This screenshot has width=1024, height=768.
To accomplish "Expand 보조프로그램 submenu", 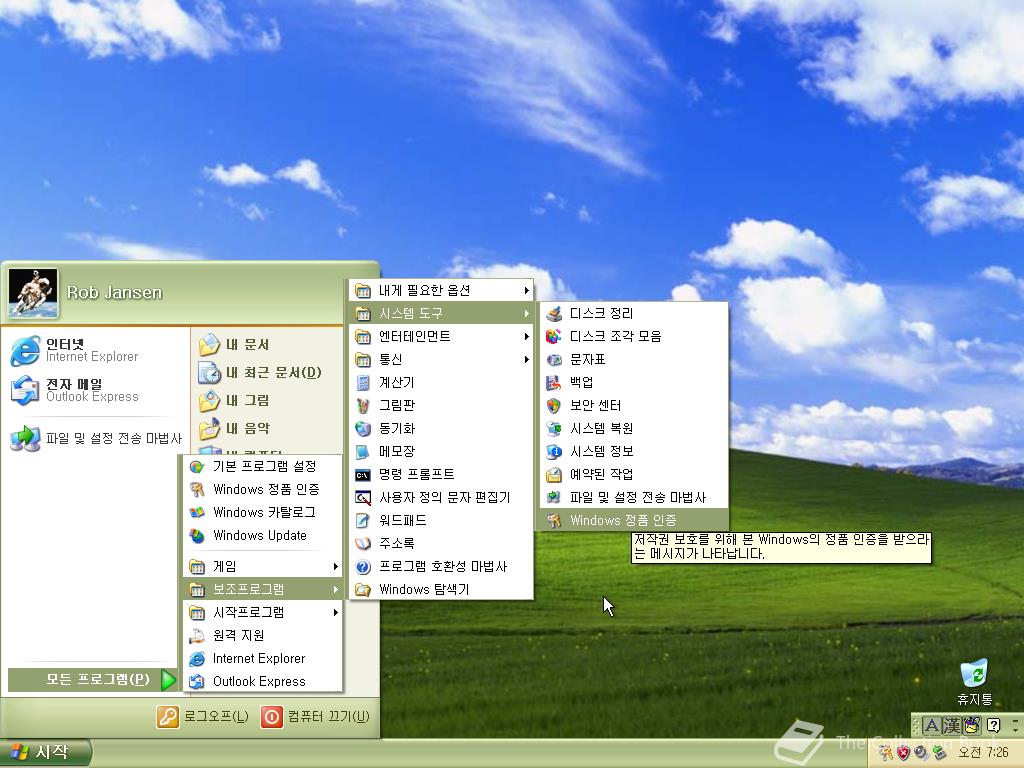I will pos(263,589).
